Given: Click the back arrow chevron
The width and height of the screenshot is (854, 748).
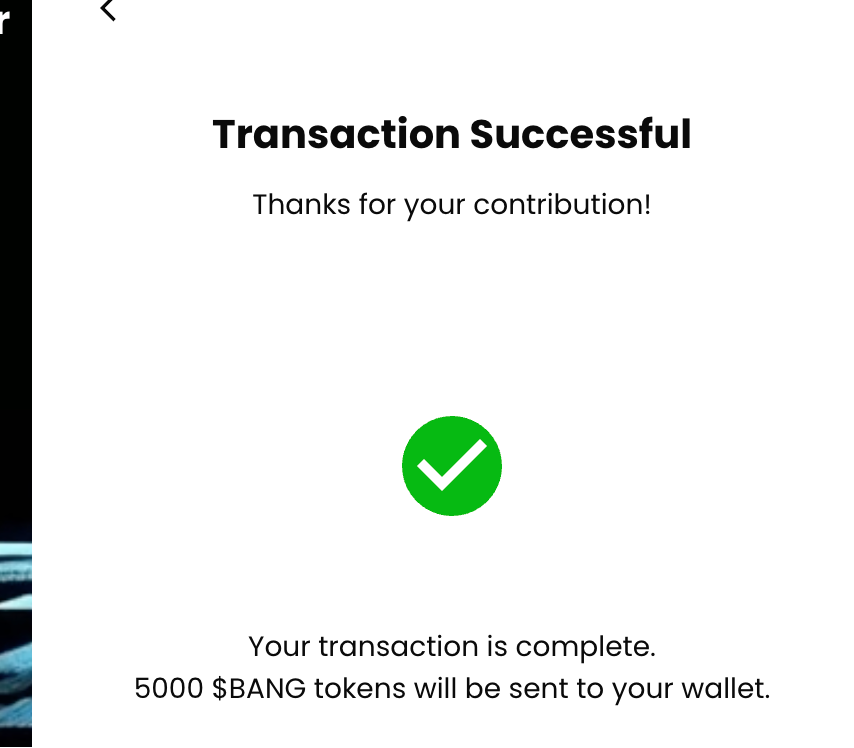Looking at the screenshot, I should [x=108, y=10].
